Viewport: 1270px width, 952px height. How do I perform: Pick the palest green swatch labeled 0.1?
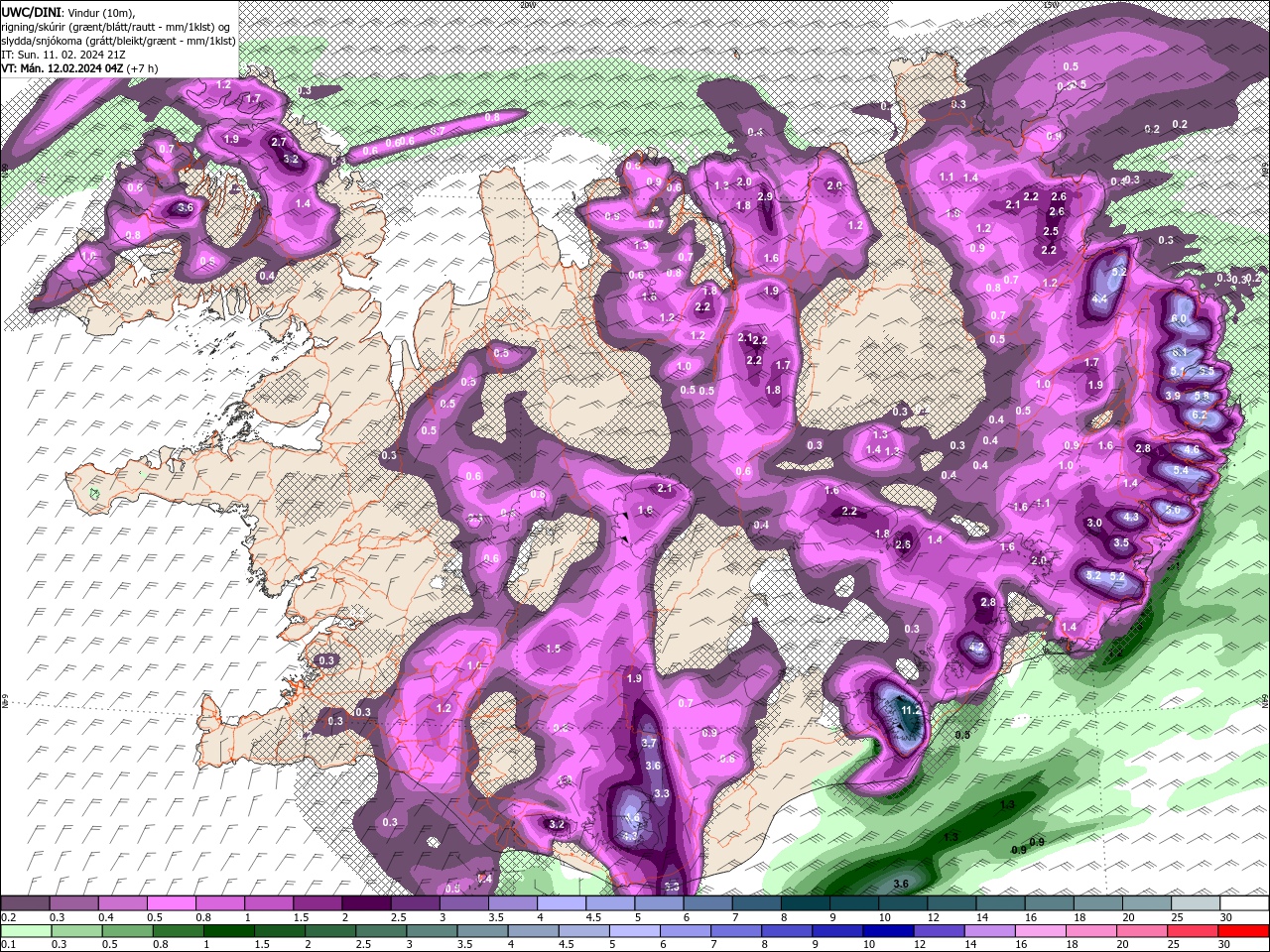click(25, 932)
